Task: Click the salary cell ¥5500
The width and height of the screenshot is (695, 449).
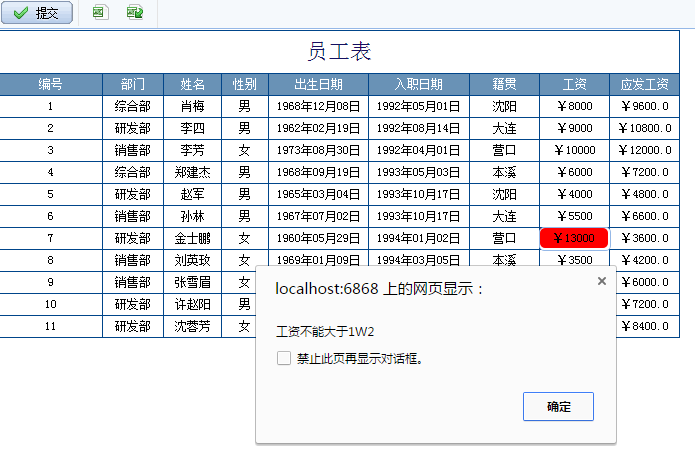Action: pos(574,216)
